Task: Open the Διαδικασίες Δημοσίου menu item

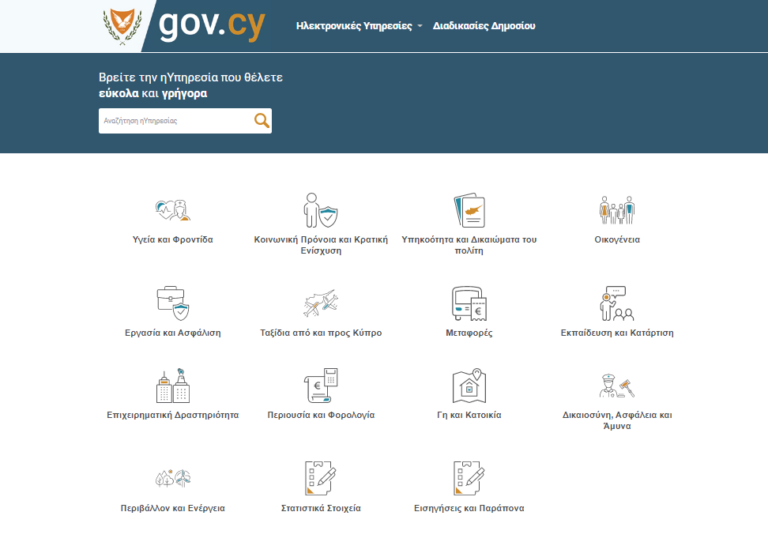Action: click(x=483, y=26)
